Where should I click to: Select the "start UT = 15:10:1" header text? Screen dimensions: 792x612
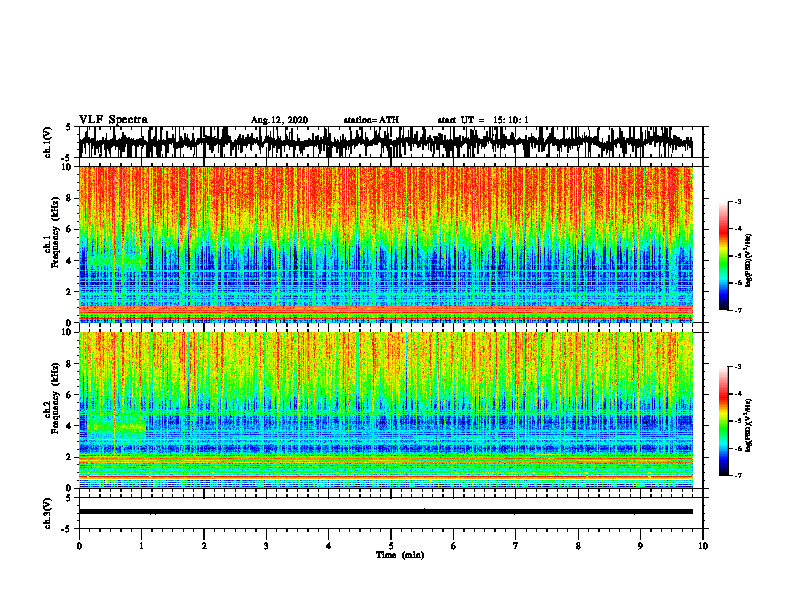point(483,120)
